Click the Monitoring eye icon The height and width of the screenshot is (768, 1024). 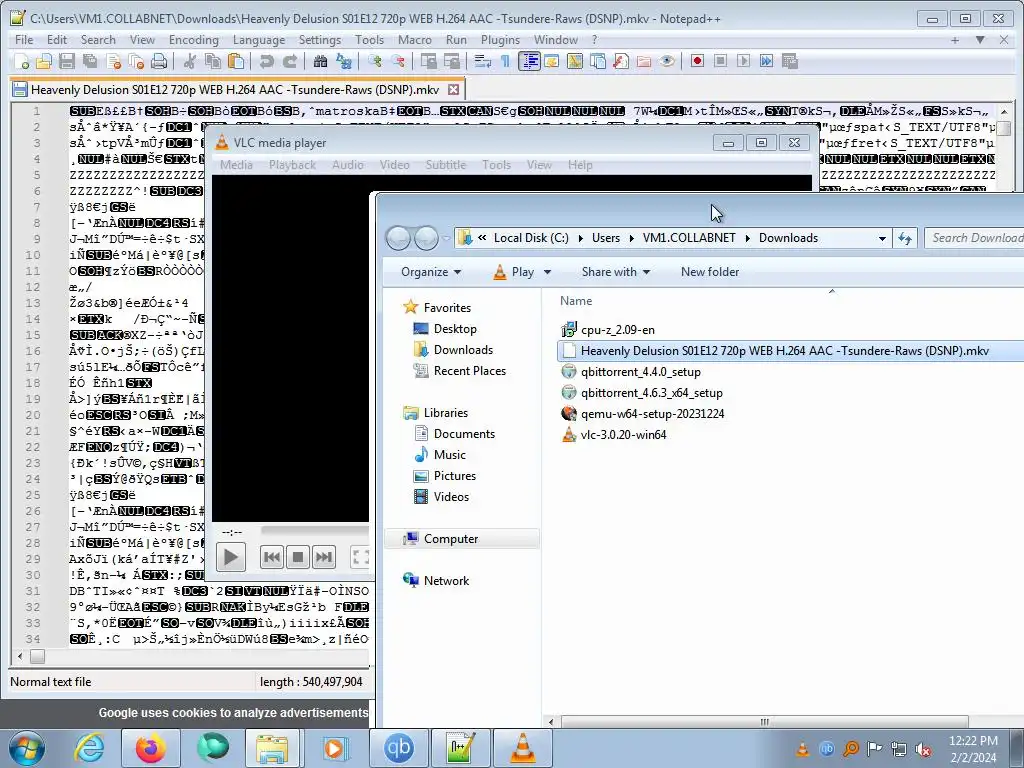pyautogui.click(x=667, y=61)
